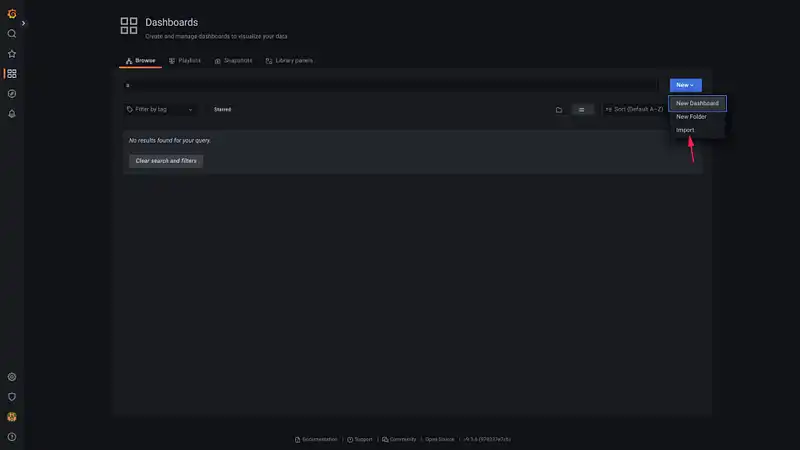Choose Import from the menu
The image size is (800, 450).
(x=697, y=130)
